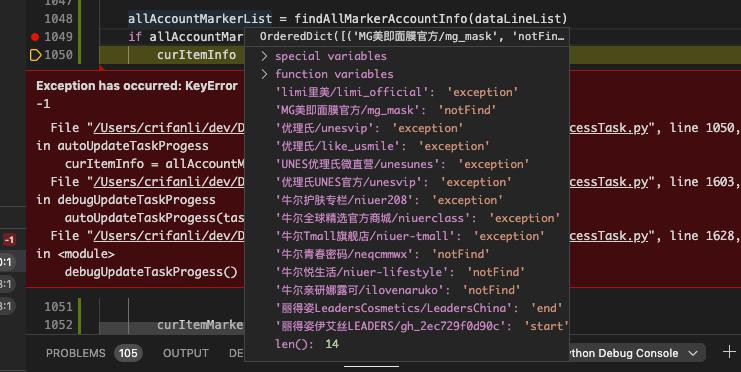Image resolution: width=741 pixels, height=372 pixels.
Task: Open the file link for line 1628
Action: click(x=169, y=236)
